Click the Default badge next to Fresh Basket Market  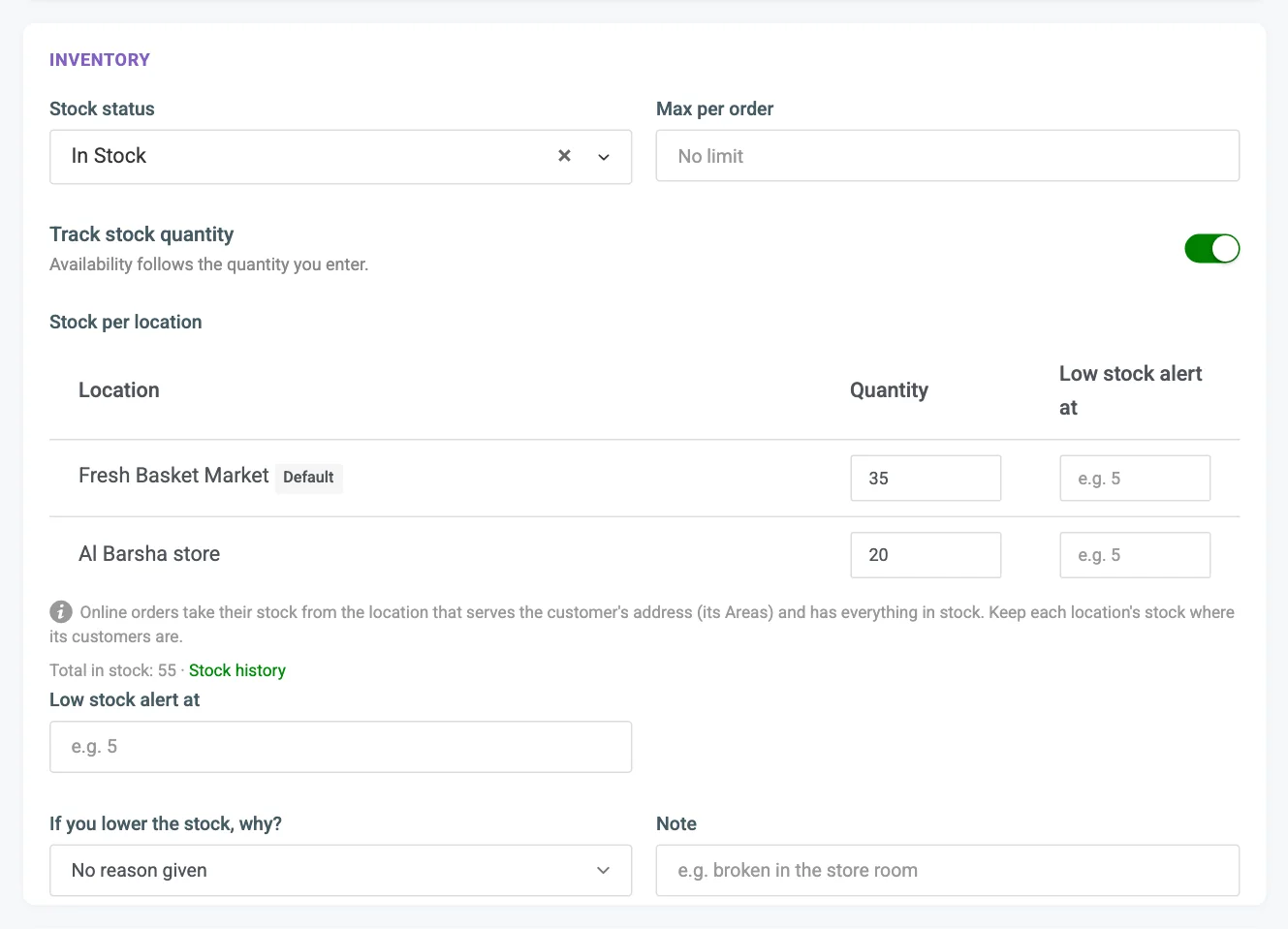point(308,478)
